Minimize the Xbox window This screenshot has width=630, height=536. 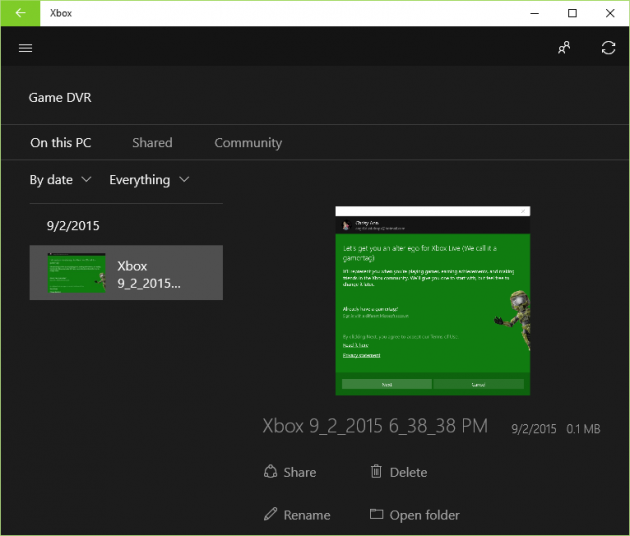pos(534,13)
